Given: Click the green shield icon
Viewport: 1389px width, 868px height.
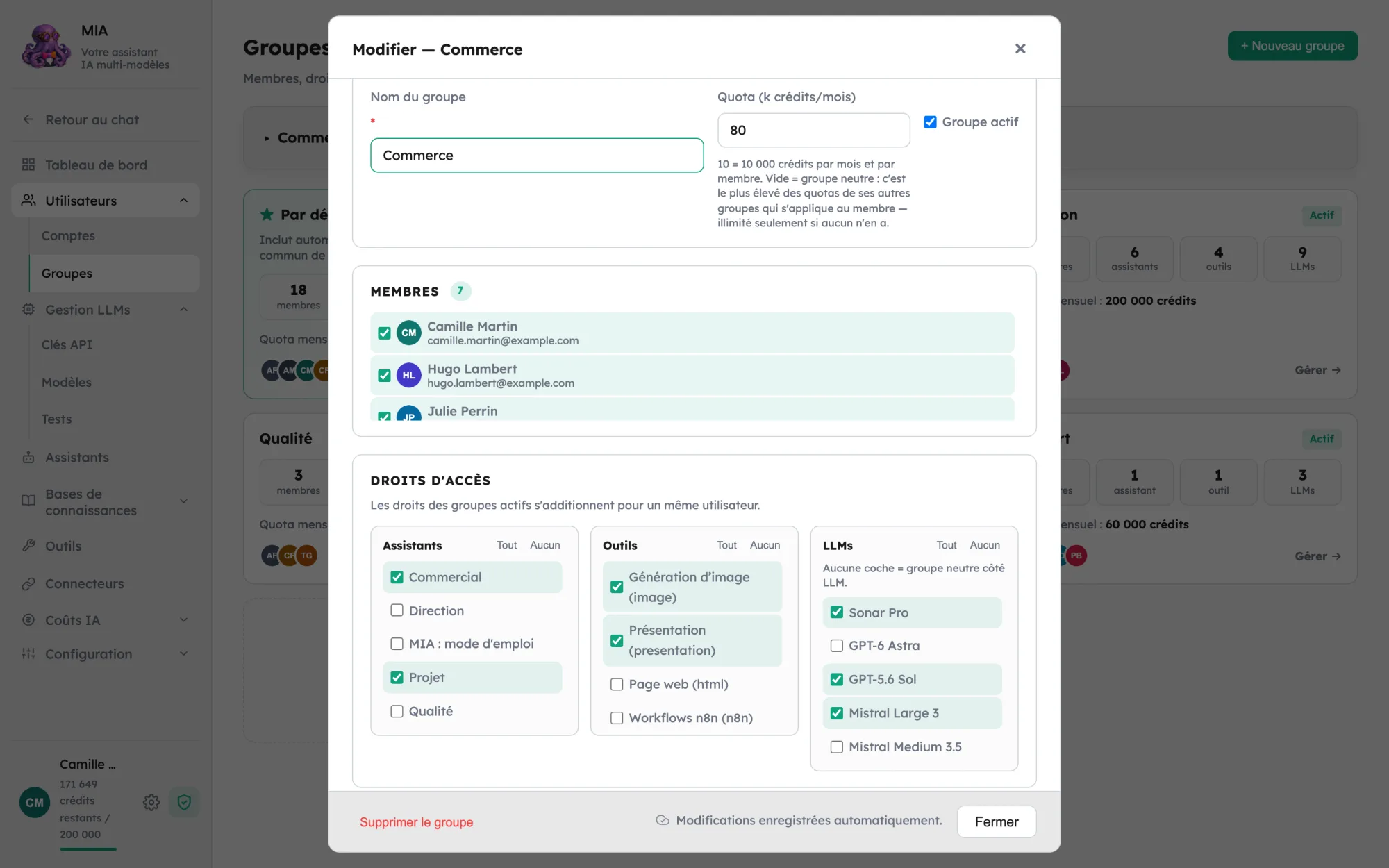Looking at the screenshot, I should tap(184, 802).
